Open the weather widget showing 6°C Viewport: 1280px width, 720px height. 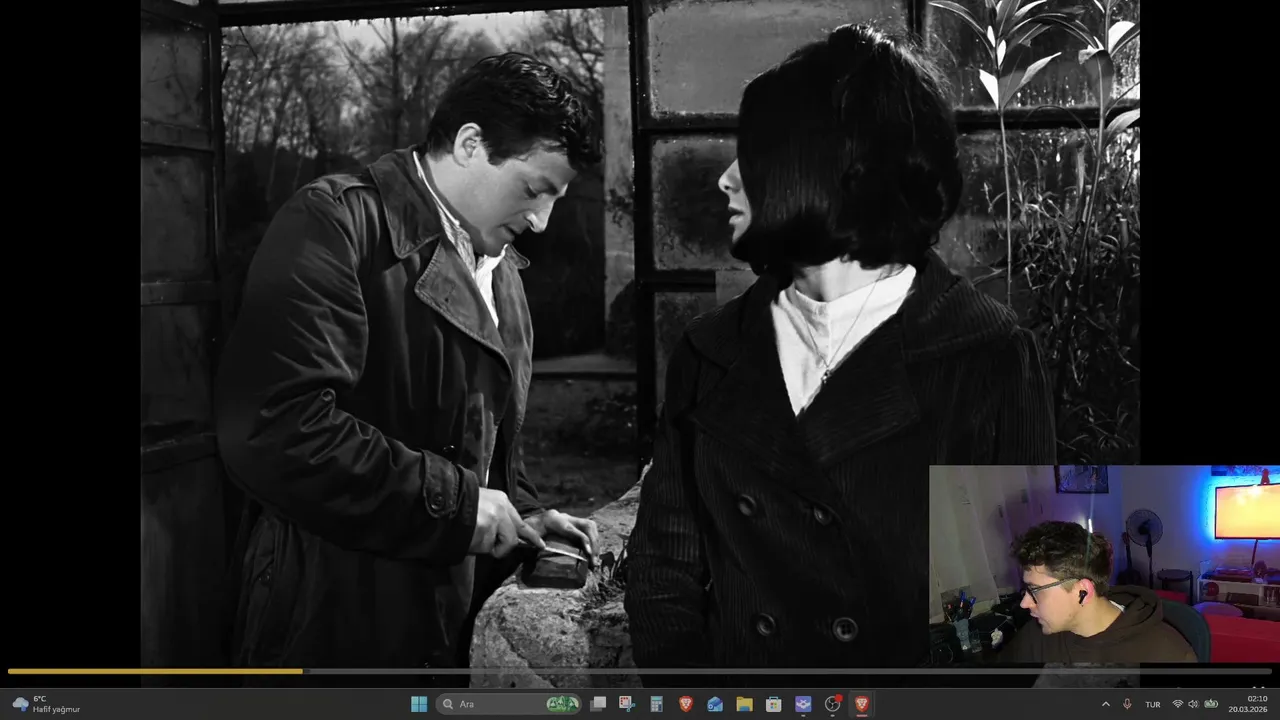pyautogui.click(x=46, y=704)
